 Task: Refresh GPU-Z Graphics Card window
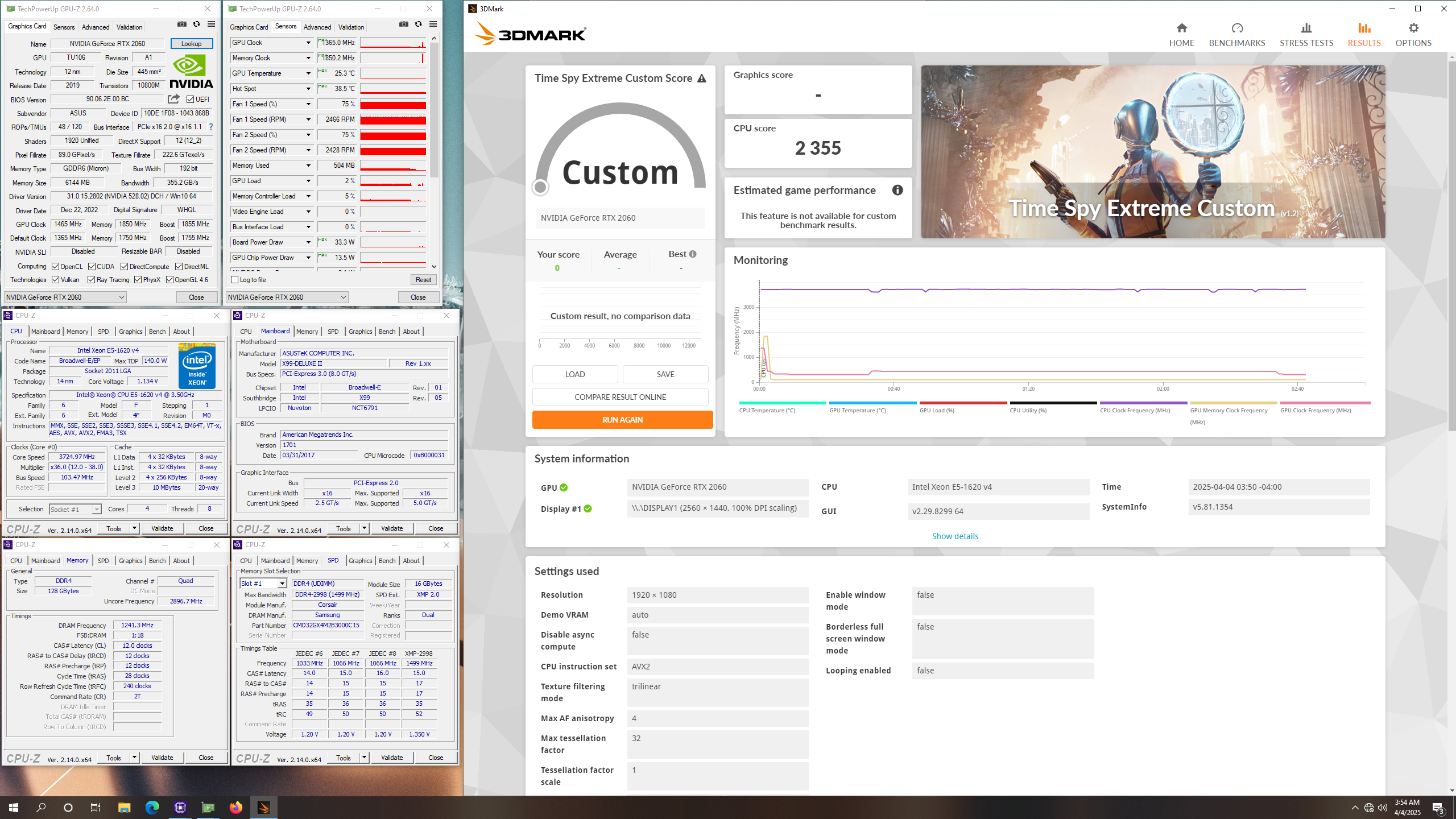[197, 24]
